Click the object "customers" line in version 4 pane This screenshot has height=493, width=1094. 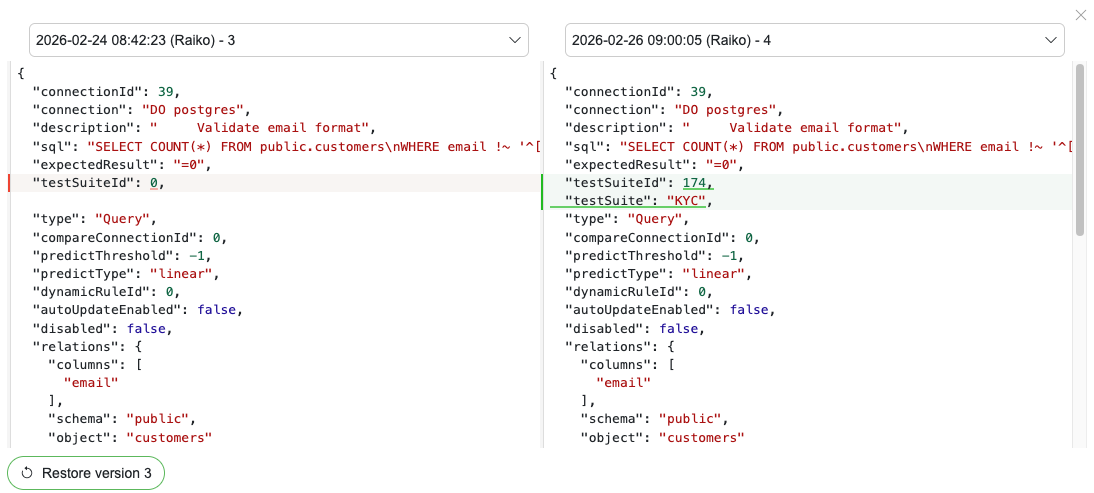click(x=663, y=437)
